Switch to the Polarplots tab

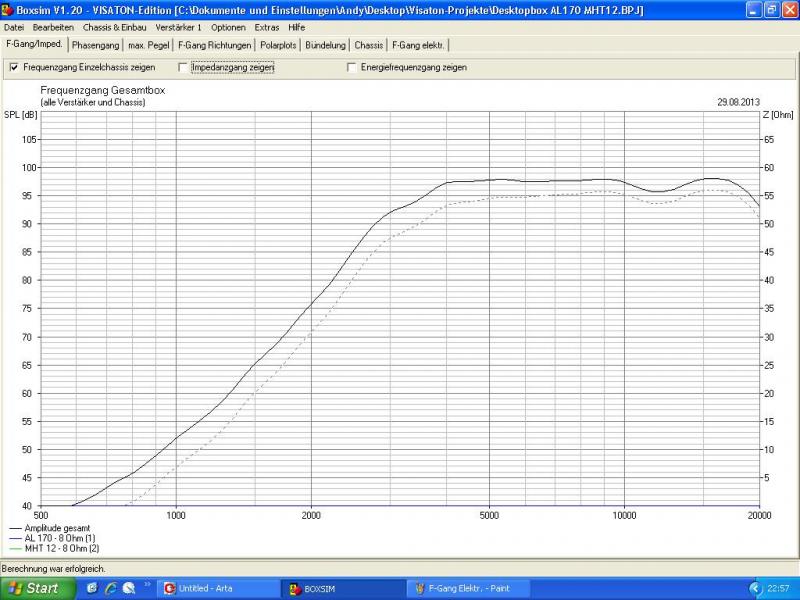pyautogui.click(x=277, y=45)
